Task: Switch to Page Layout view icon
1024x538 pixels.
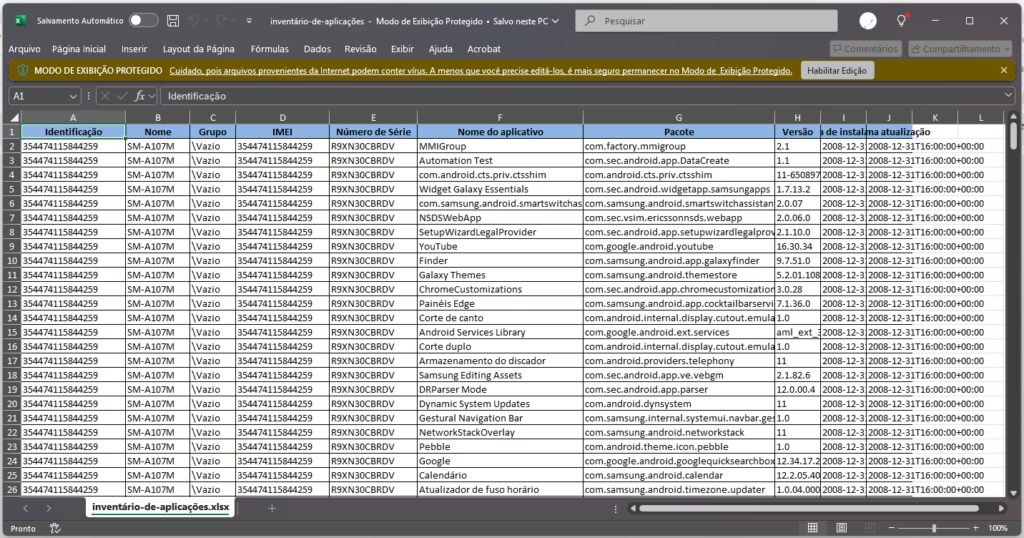Action: pos(841,528)
